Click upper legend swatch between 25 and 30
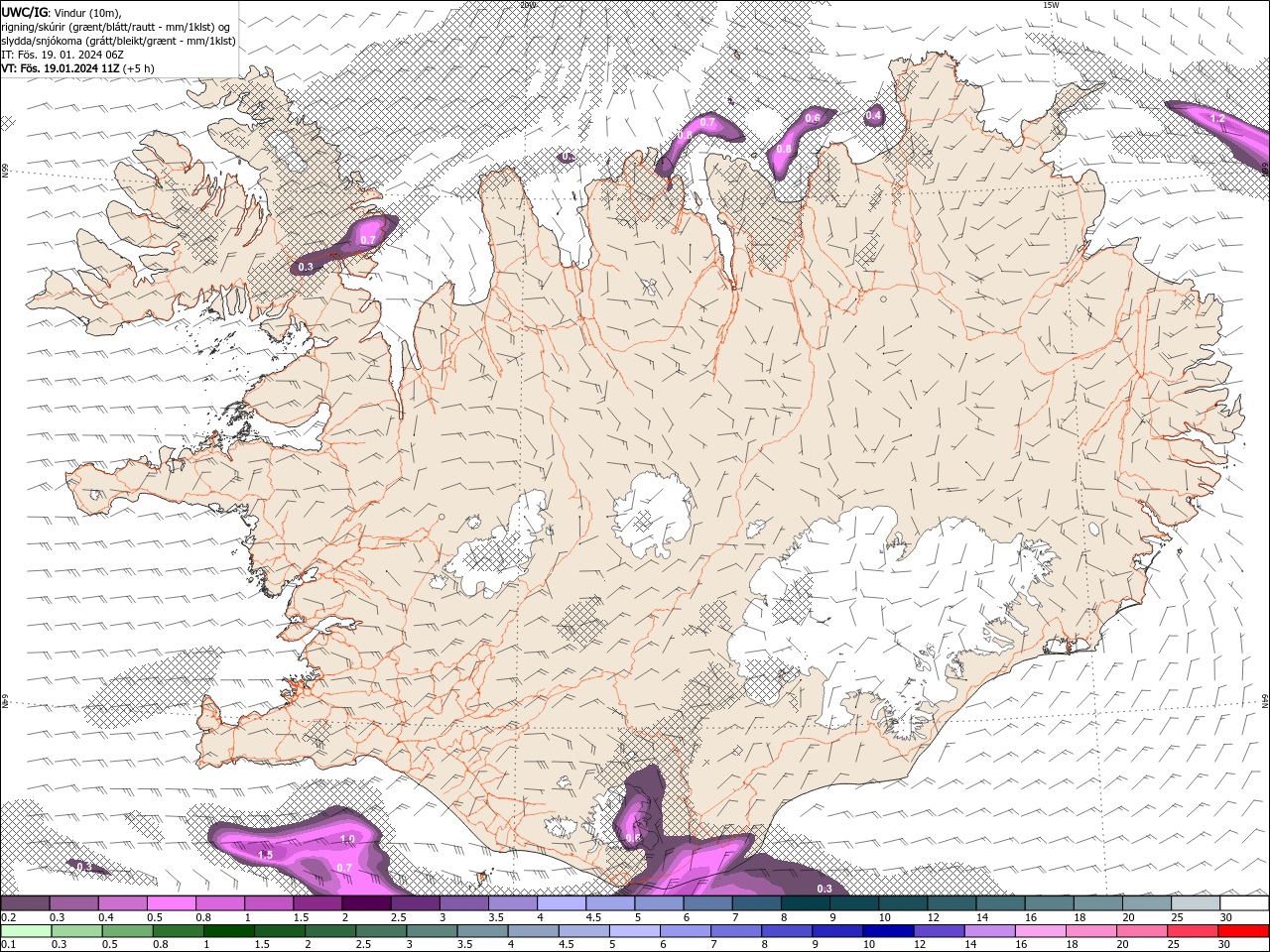Screen dimensions: 1270x952 point(1196,903)
